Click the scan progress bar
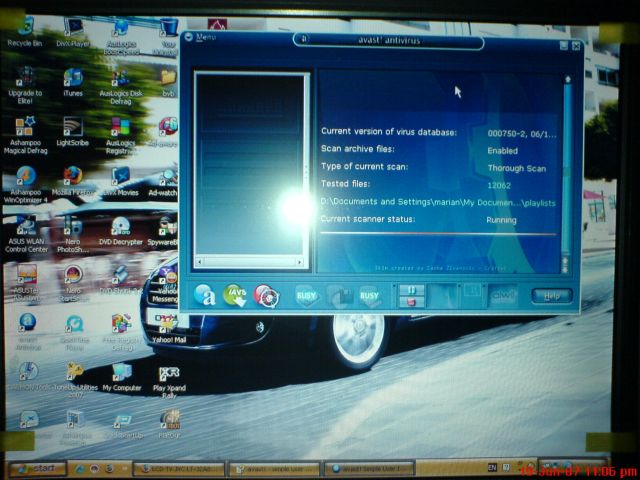The image size is (640, 480). coord(439,233)
